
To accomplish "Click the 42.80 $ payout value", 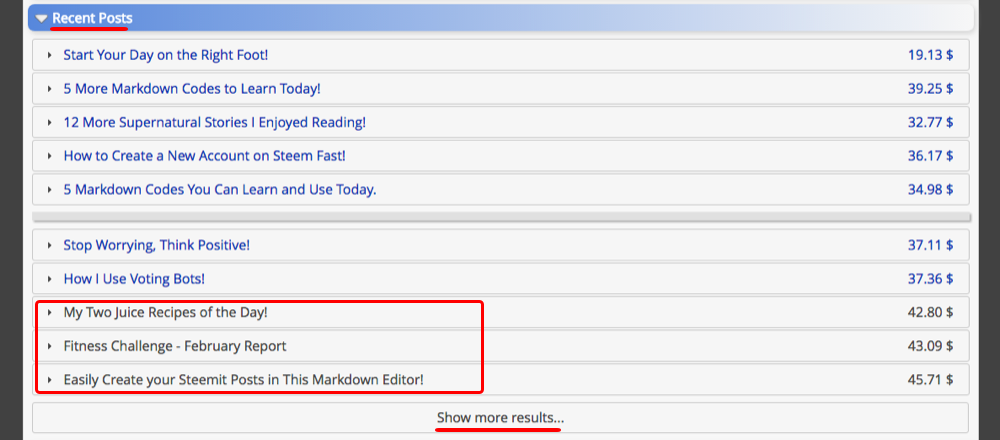I will [930, 312].
